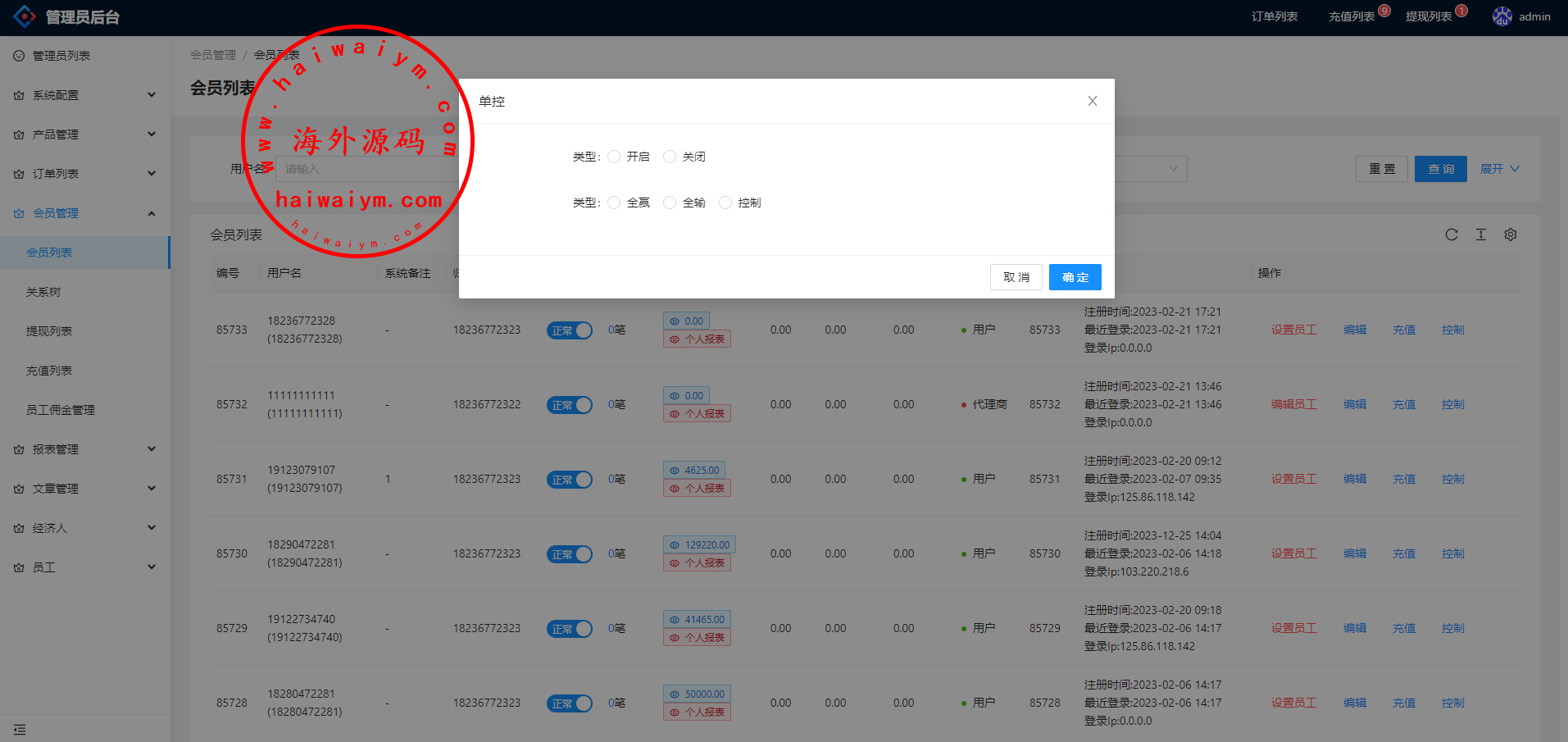Click the 管理员后台 logo icon
The image size is (1568, 742).
point(25,16)
